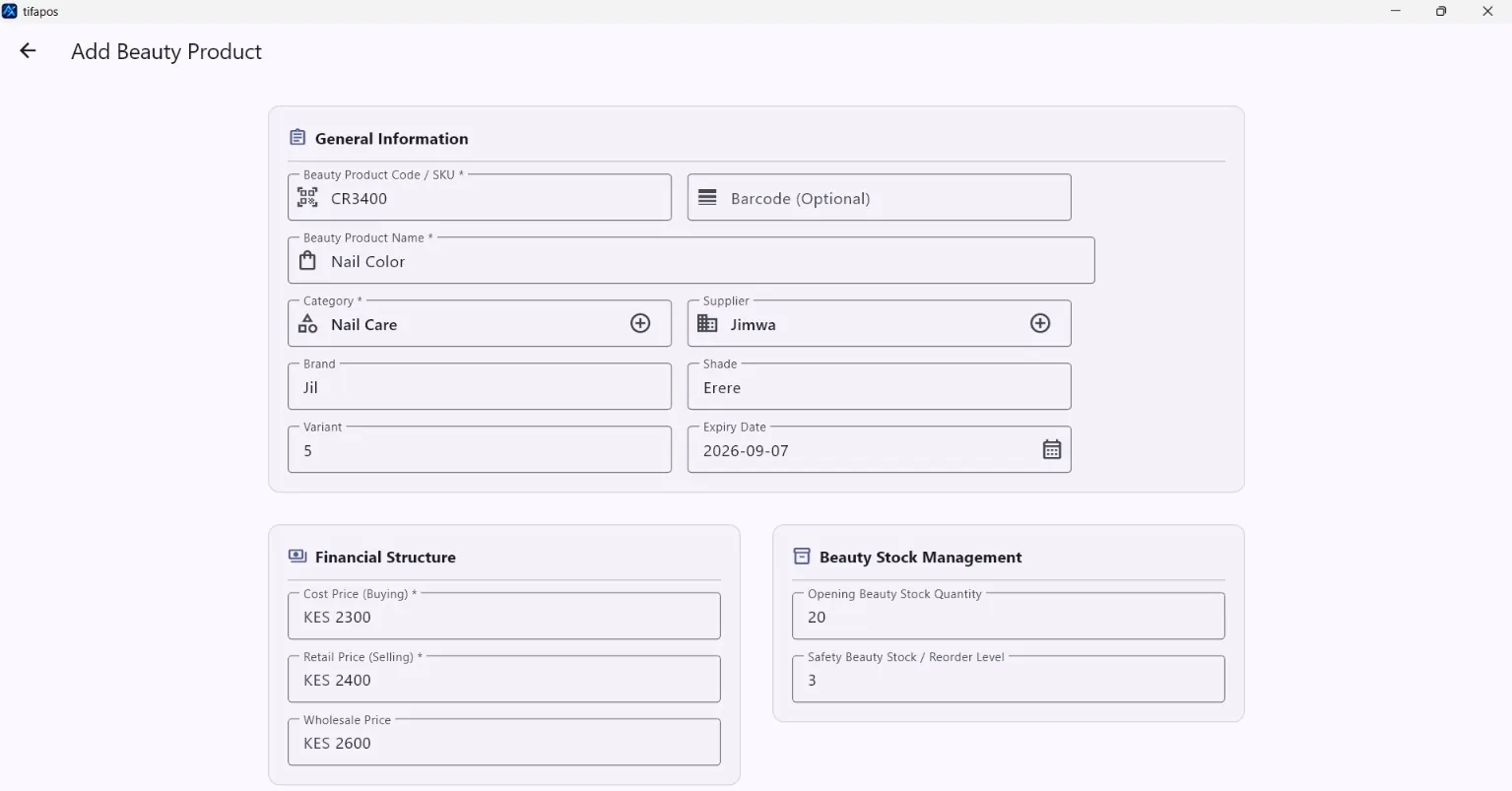Click the barcode lines icon
This screenshot has width=1512, height=791.
coord(707,198)
